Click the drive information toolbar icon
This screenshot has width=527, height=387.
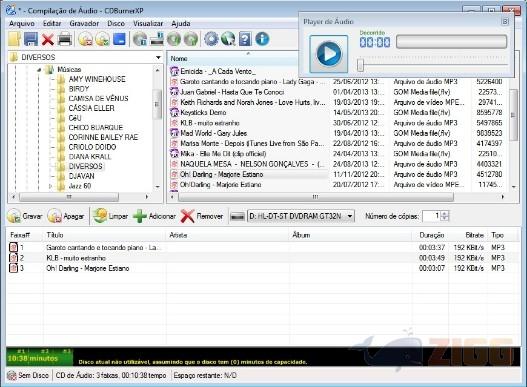point(157,39)
